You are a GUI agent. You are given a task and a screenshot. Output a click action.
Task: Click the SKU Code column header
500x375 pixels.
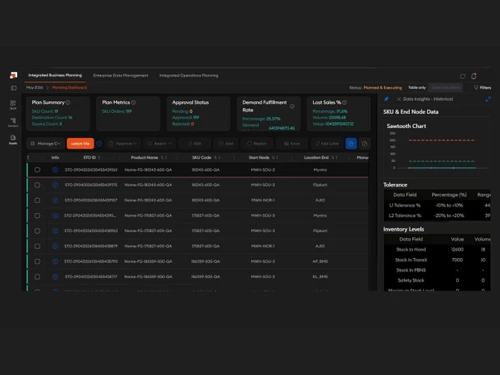coord(202,157)
